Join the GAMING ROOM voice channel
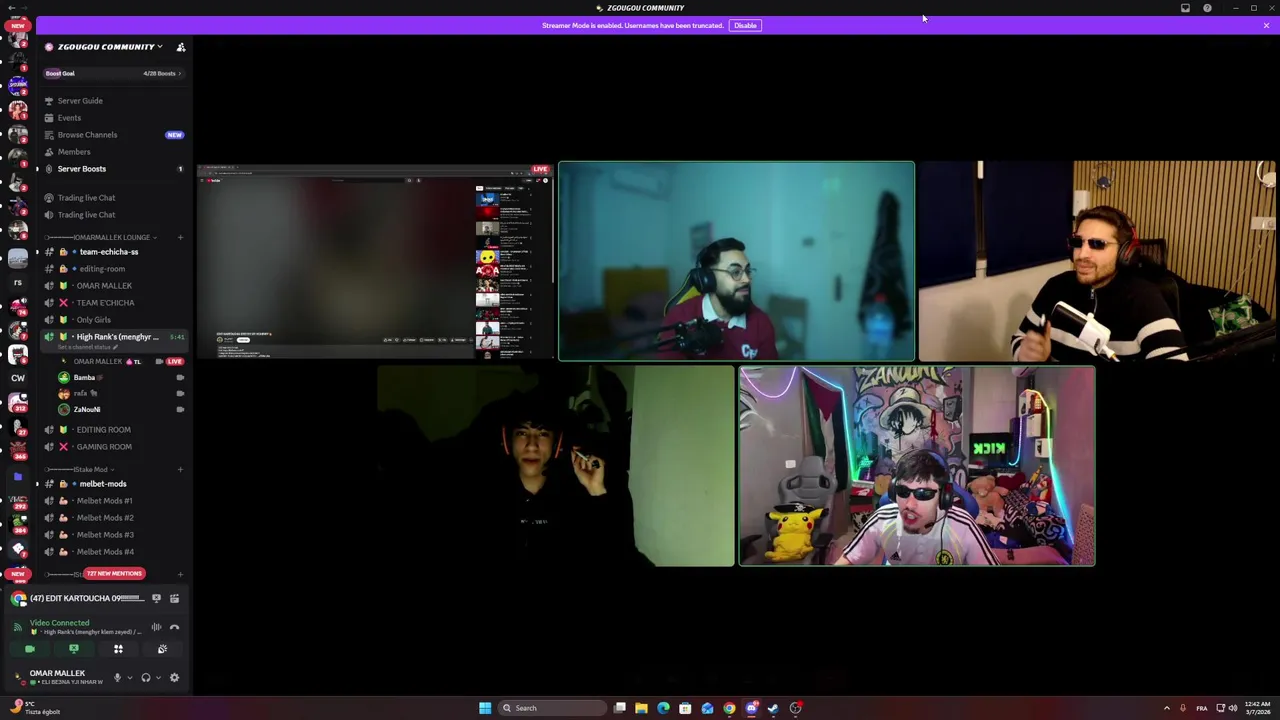1280x720 pixels. pyautogui.click(x=104, y=447)
